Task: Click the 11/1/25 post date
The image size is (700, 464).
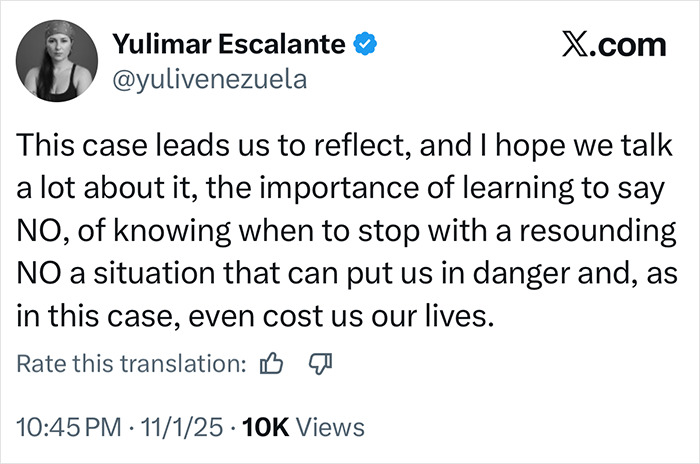Action: [x=183, y=428]
